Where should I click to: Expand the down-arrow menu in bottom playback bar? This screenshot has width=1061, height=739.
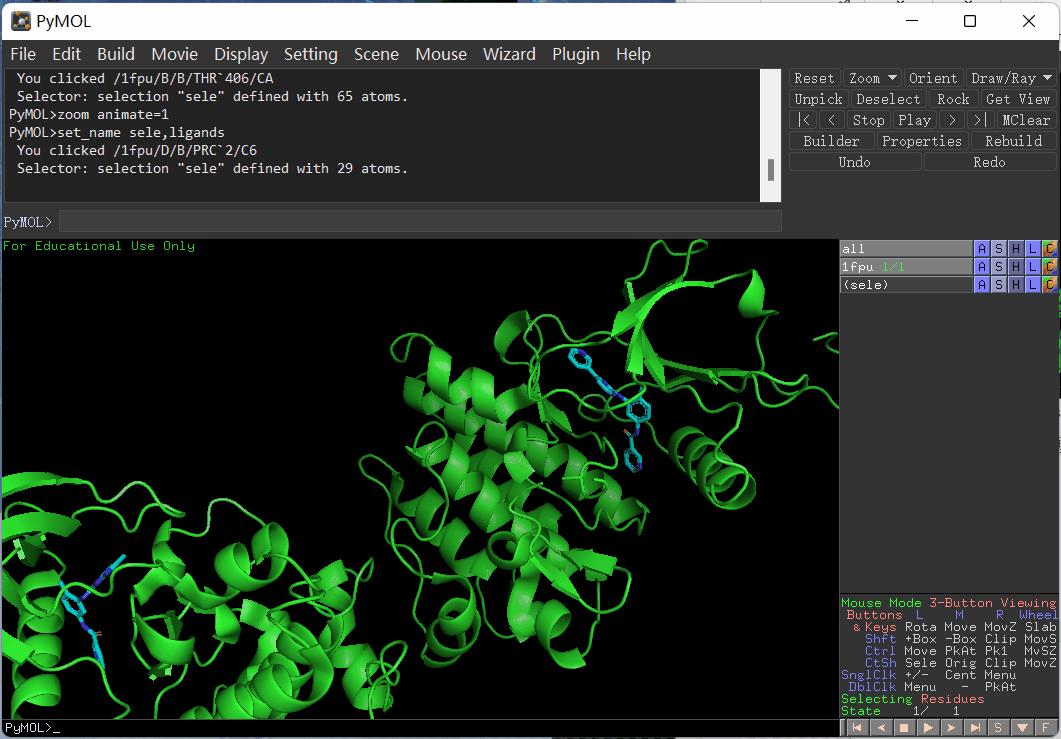tap(1022, 728)
